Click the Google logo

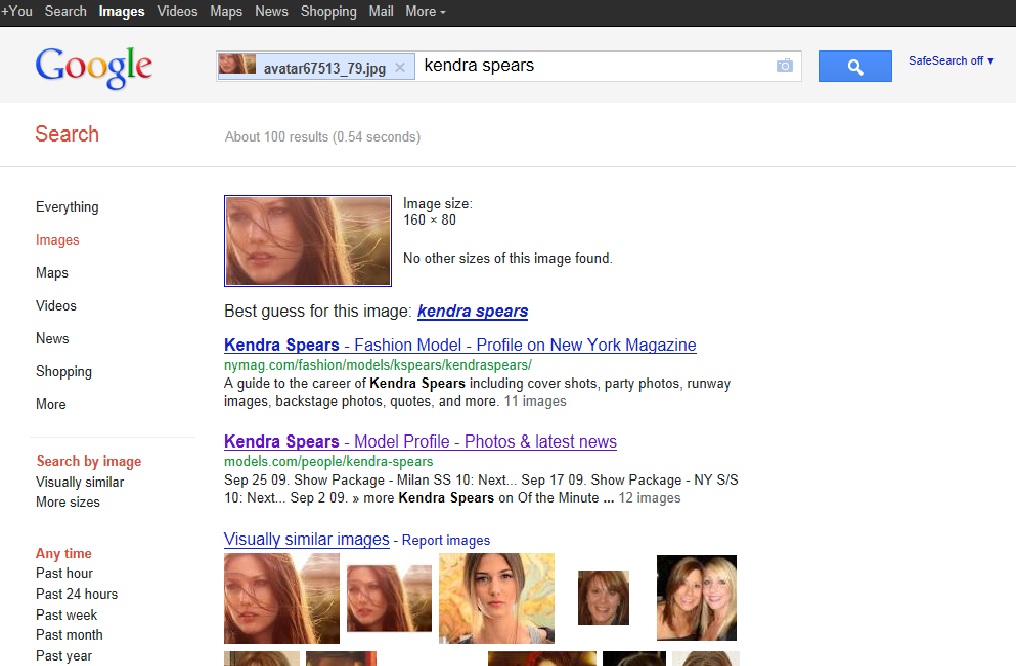tap(94, 66)
